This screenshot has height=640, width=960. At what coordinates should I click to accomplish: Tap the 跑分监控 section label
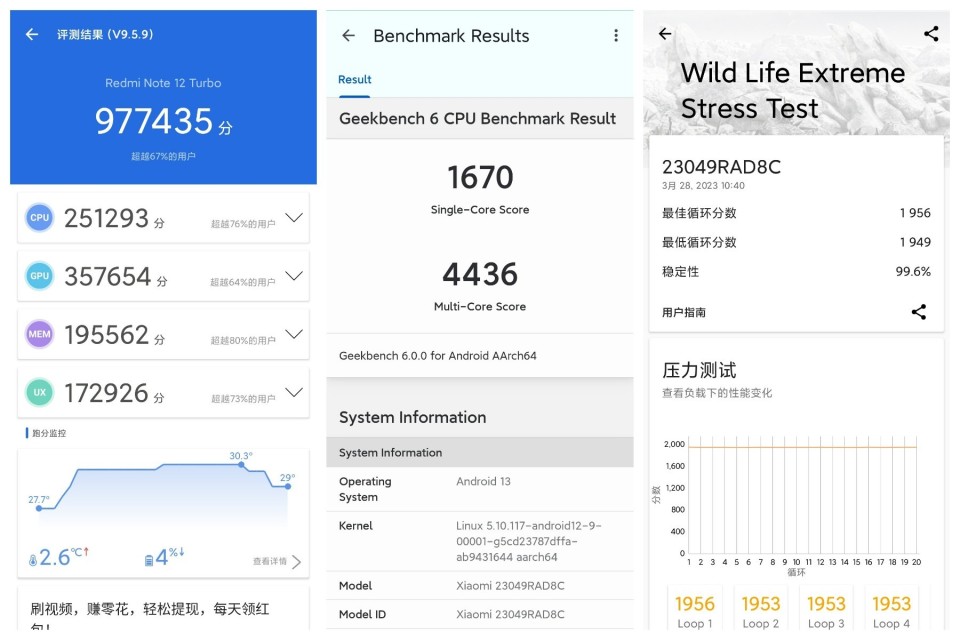point(48,433)
